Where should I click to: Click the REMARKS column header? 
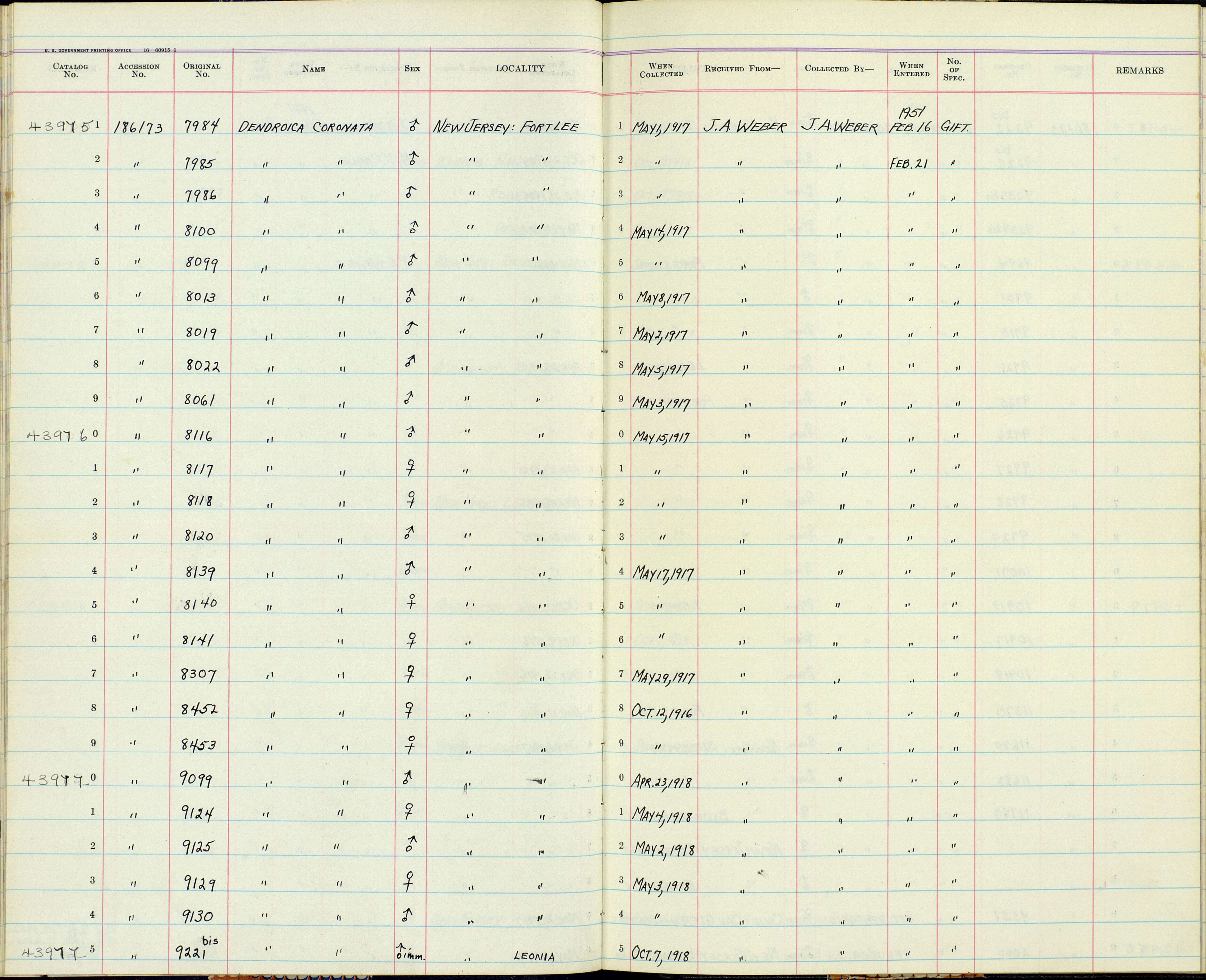click(1139, 71)
